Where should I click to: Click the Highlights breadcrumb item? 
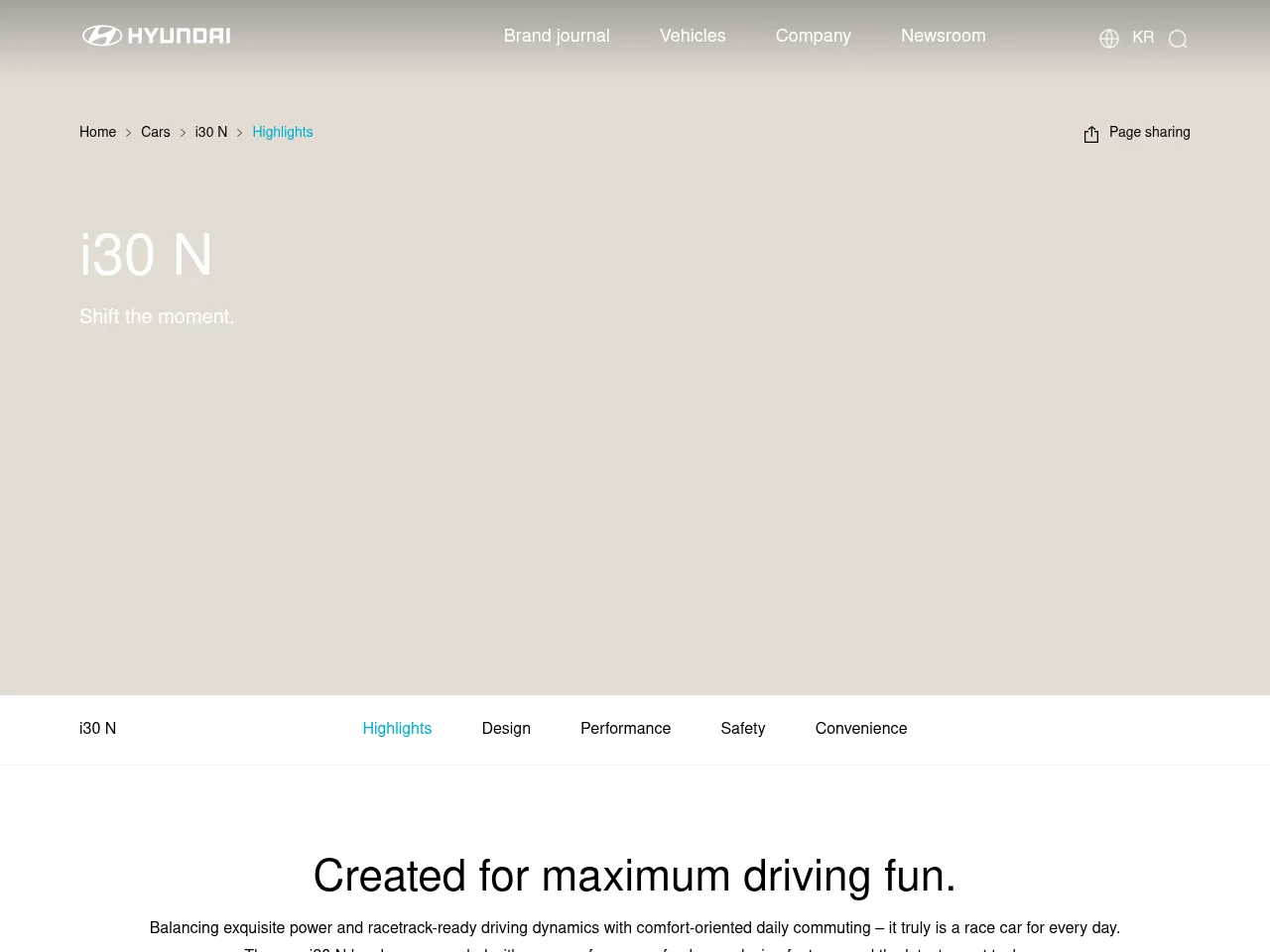282,132
